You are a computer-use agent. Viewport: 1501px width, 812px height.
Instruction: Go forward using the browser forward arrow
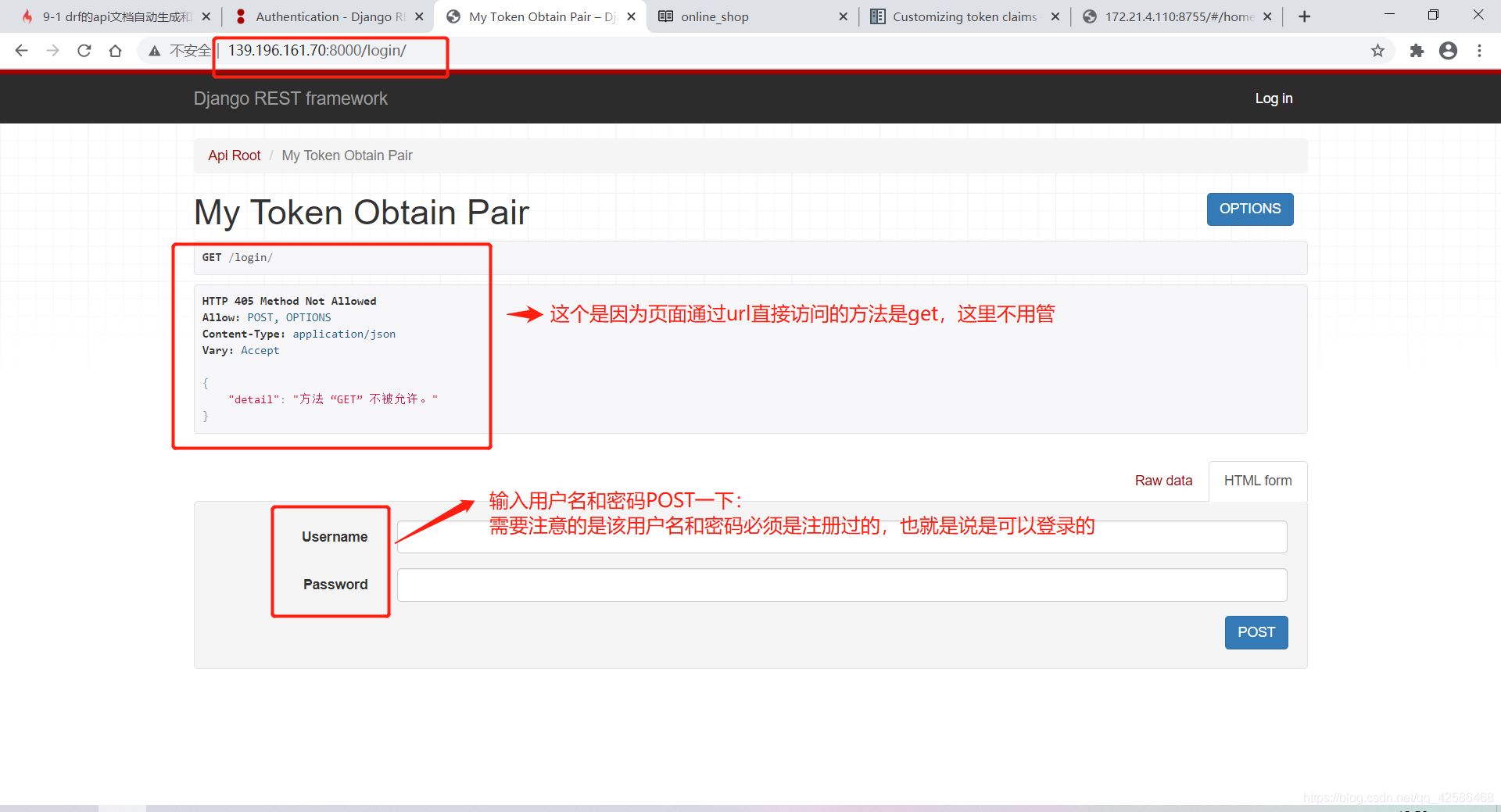pos(53,51)
